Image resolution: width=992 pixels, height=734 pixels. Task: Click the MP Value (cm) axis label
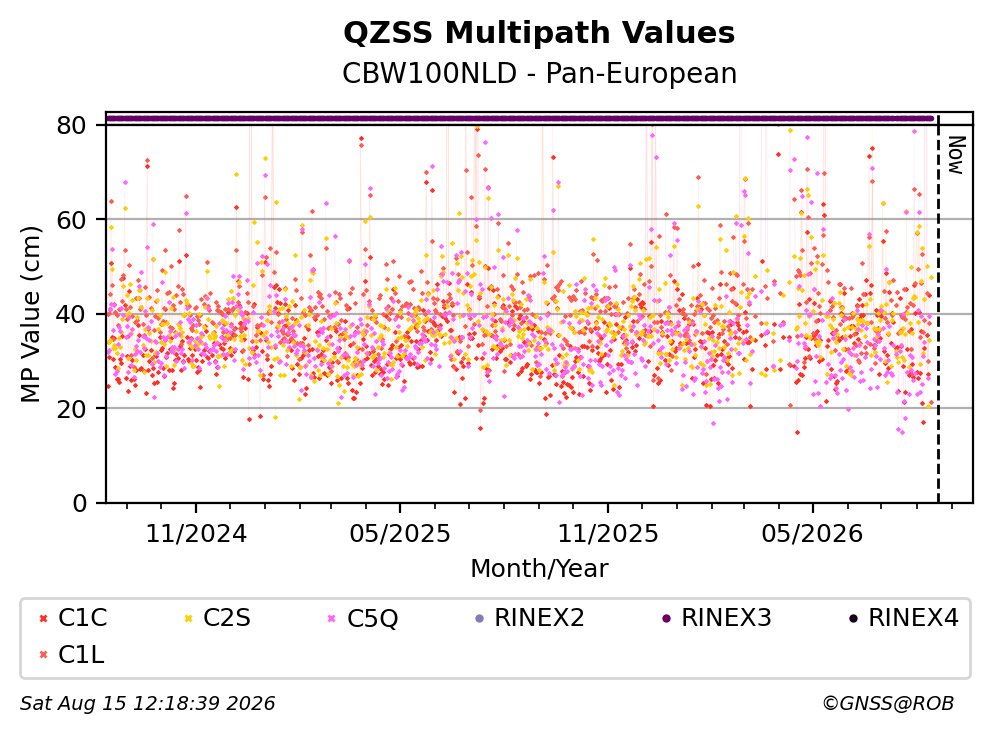click(30, 314)
